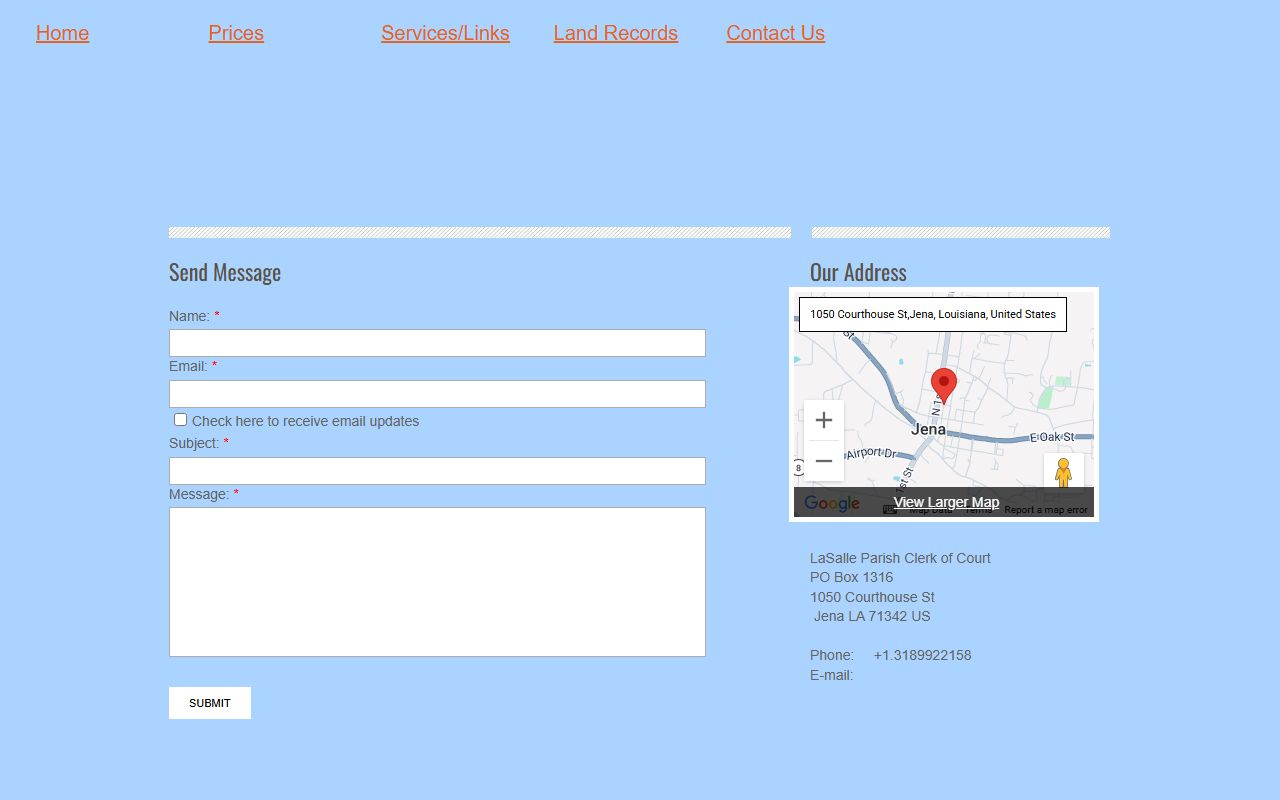The width and height of the screenshot is (1280, 800).
Task: Submit the message form
Action: point(210,703)
